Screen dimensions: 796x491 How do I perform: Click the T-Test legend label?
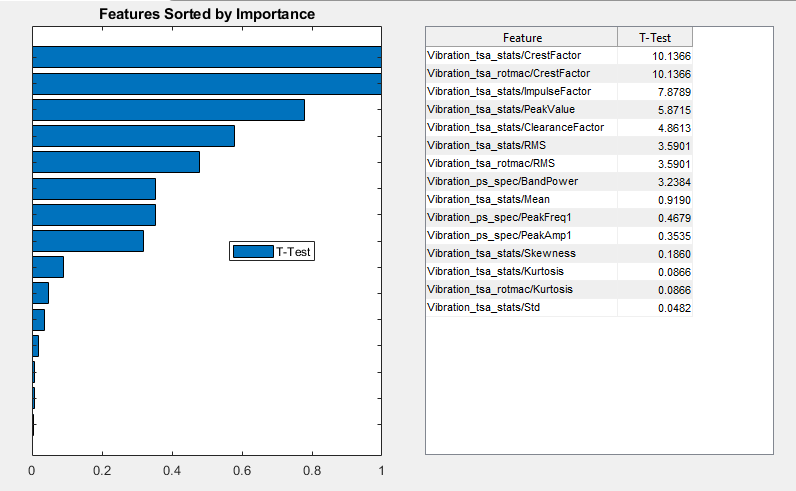[x=293, y=252]
